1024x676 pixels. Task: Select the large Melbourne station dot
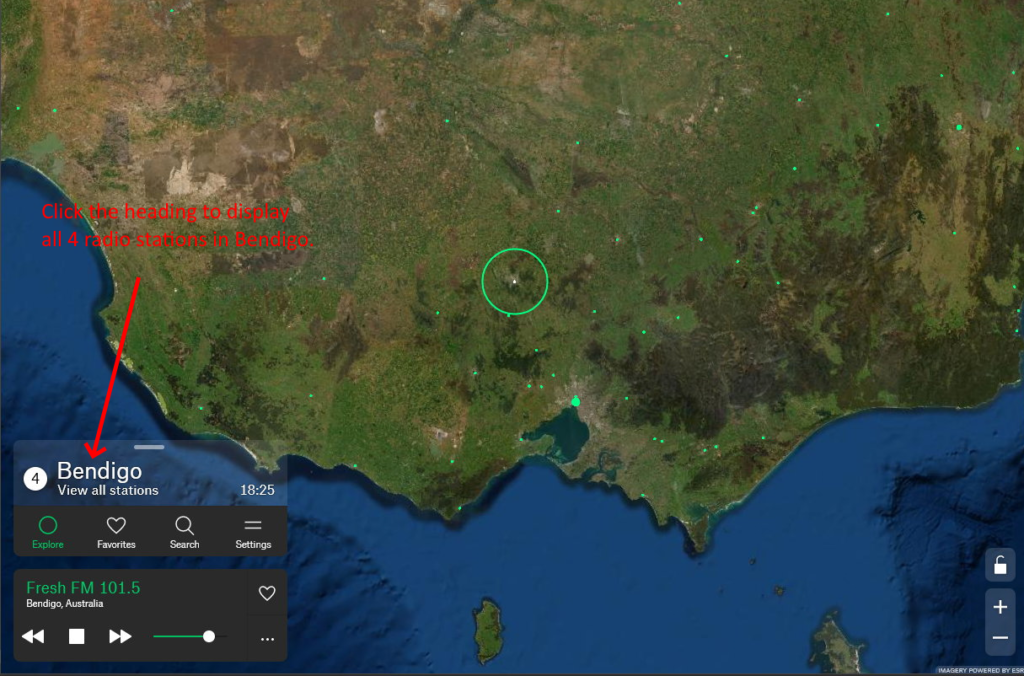coord(575,401)
